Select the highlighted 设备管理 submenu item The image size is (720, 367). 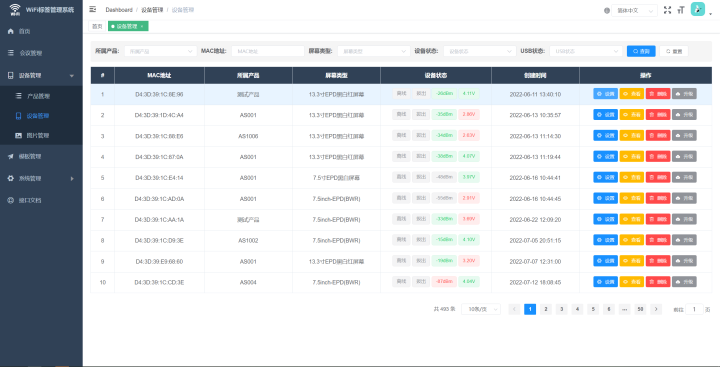(41, 116)
